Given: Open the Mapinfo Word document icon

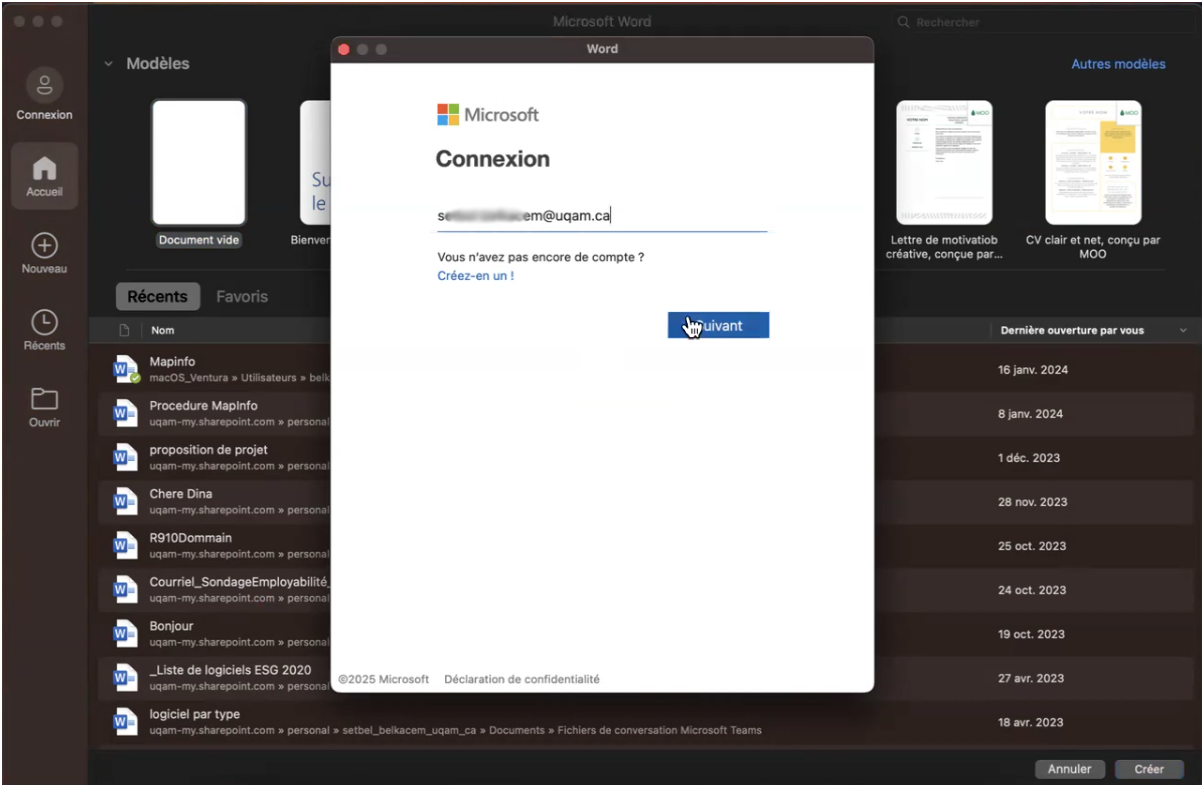Looking at the screenshot, I should point(125,369).
